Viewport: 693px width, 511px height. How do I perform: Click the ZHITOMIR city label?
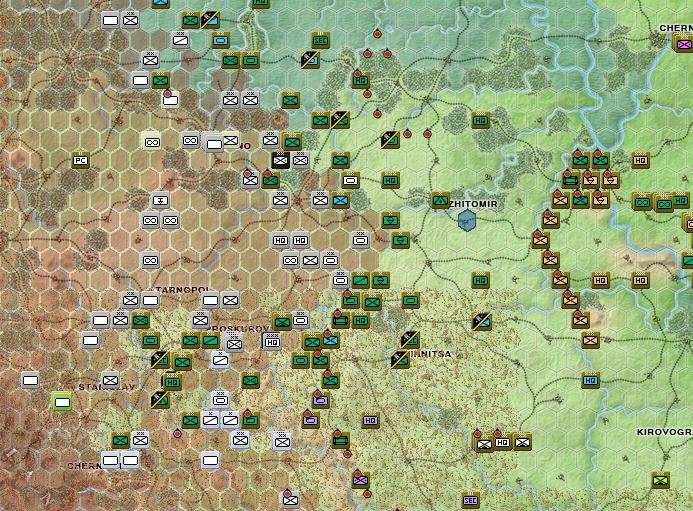pyautogui.click(x=473, y=204)
